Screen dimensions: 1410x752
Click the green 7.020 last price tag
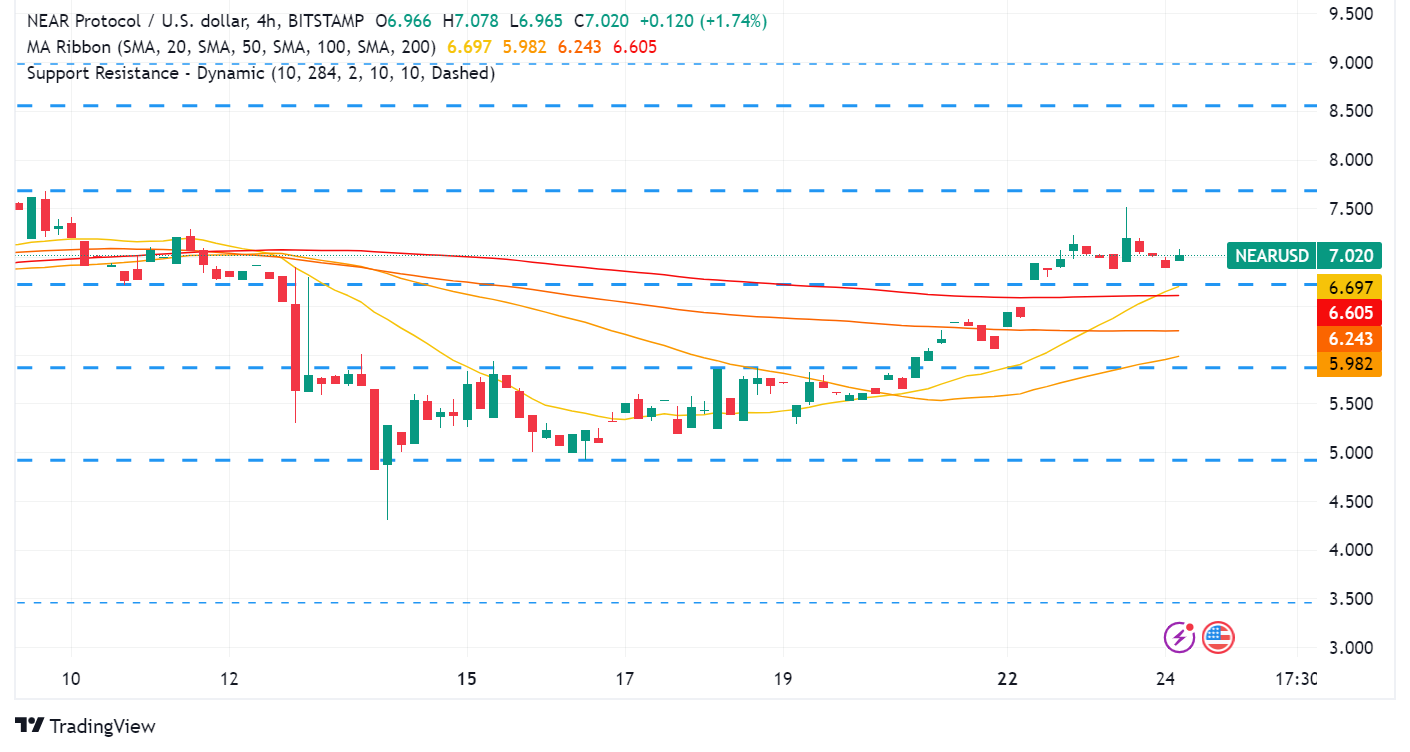1350,256
